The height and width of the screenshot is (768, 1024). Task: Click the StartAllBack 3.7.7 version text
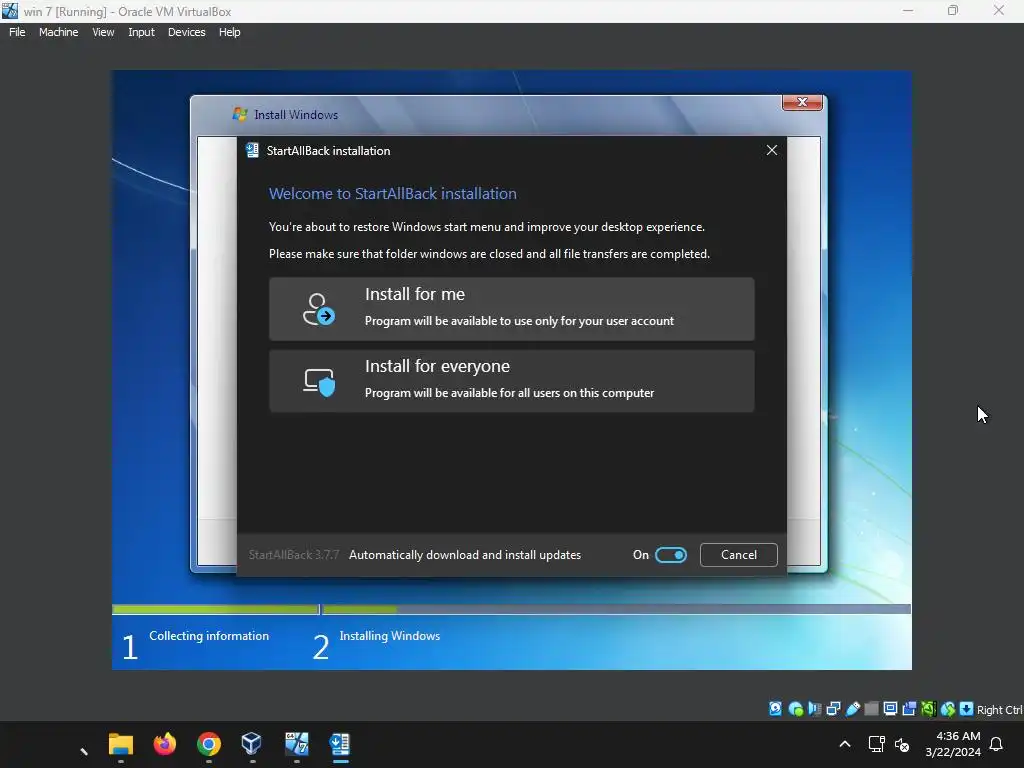point(294,554)
